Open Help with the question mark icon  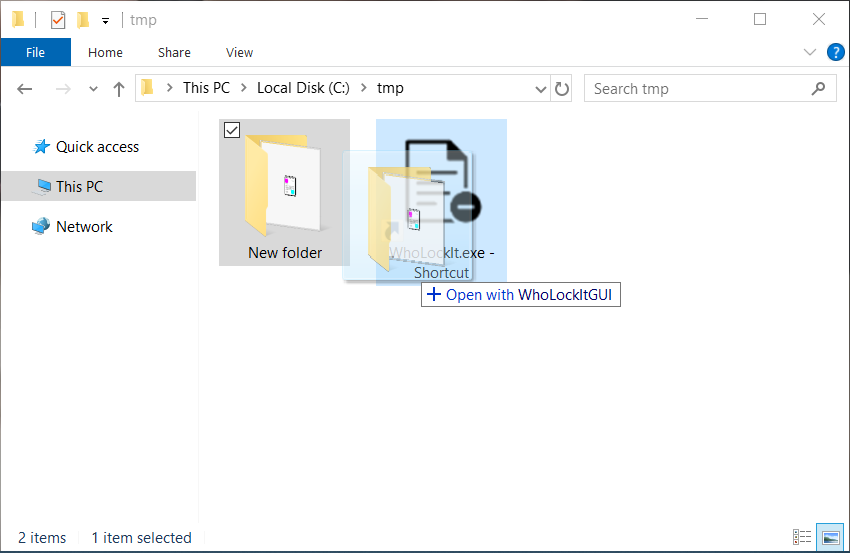click(835, 52)
